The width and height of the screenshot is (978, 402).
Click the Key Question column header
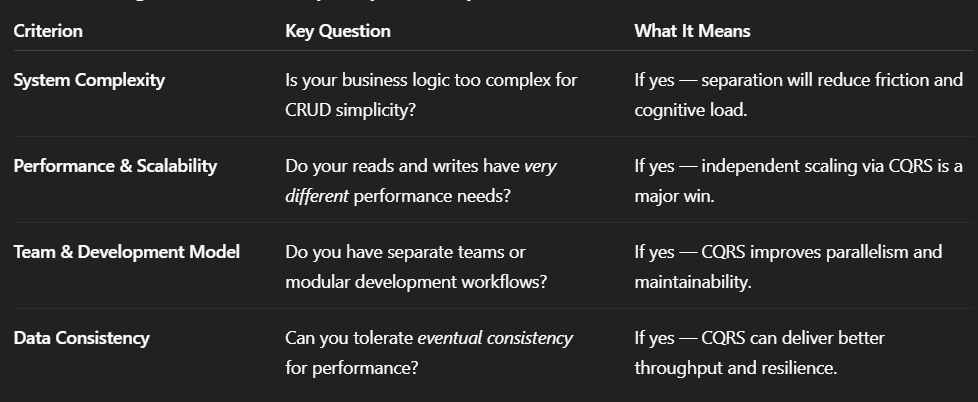[338, 31]
